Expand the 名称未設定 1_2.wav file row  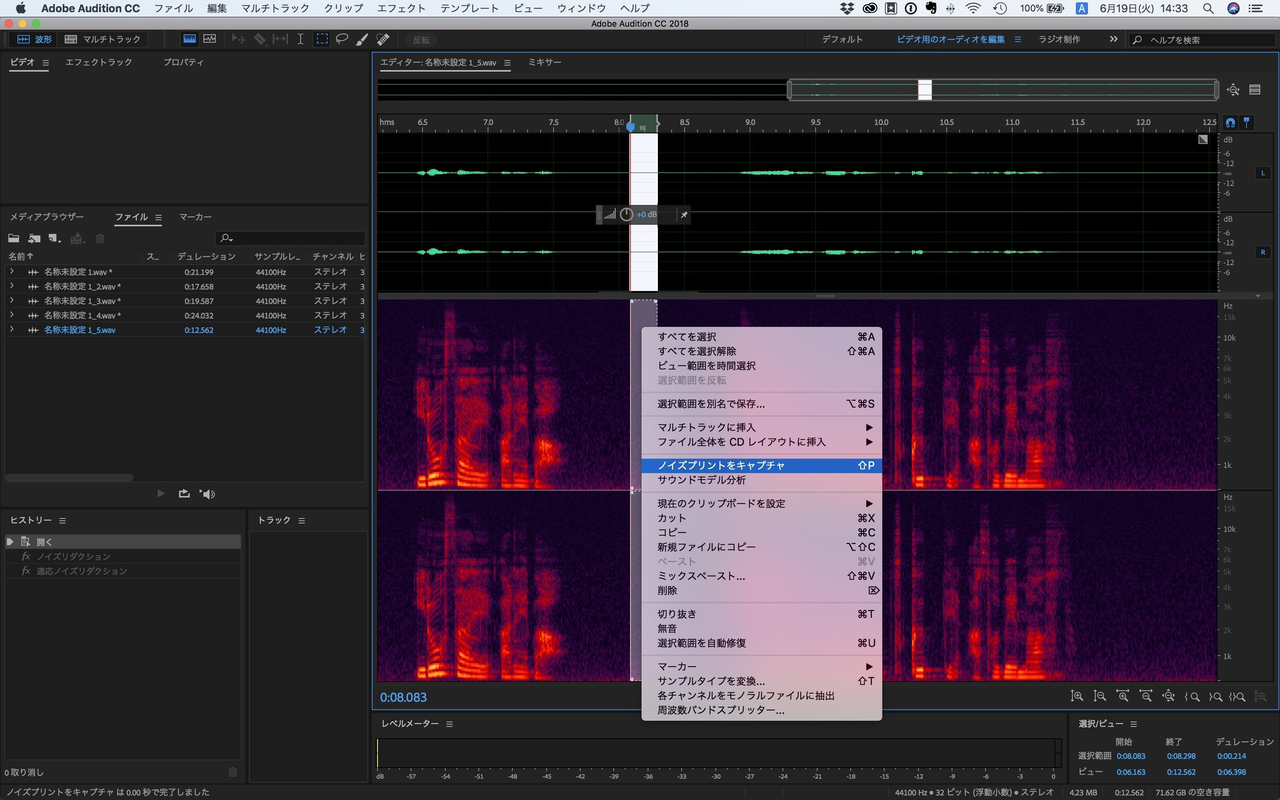point(12,286)
